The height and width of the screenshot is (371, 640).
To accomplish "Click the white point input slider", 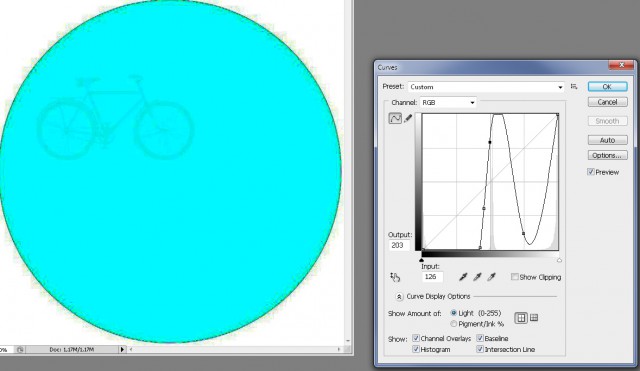I will click(559, 260).
